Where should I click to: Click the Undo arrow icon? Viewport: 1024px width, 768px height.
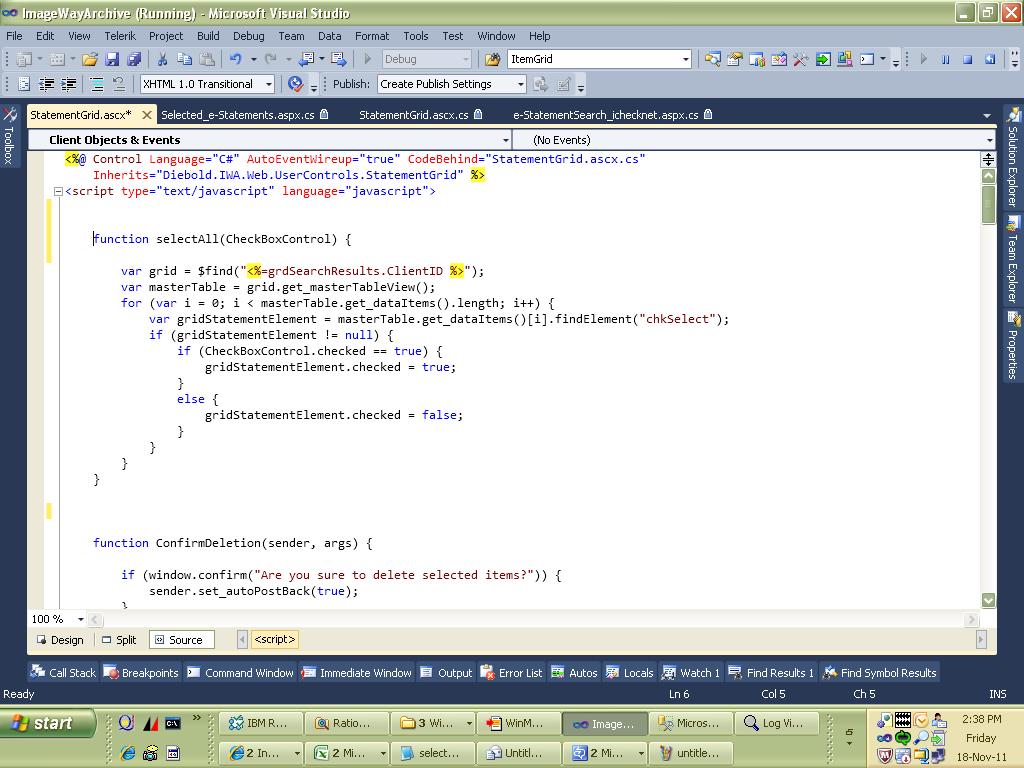tap(235, 59)
